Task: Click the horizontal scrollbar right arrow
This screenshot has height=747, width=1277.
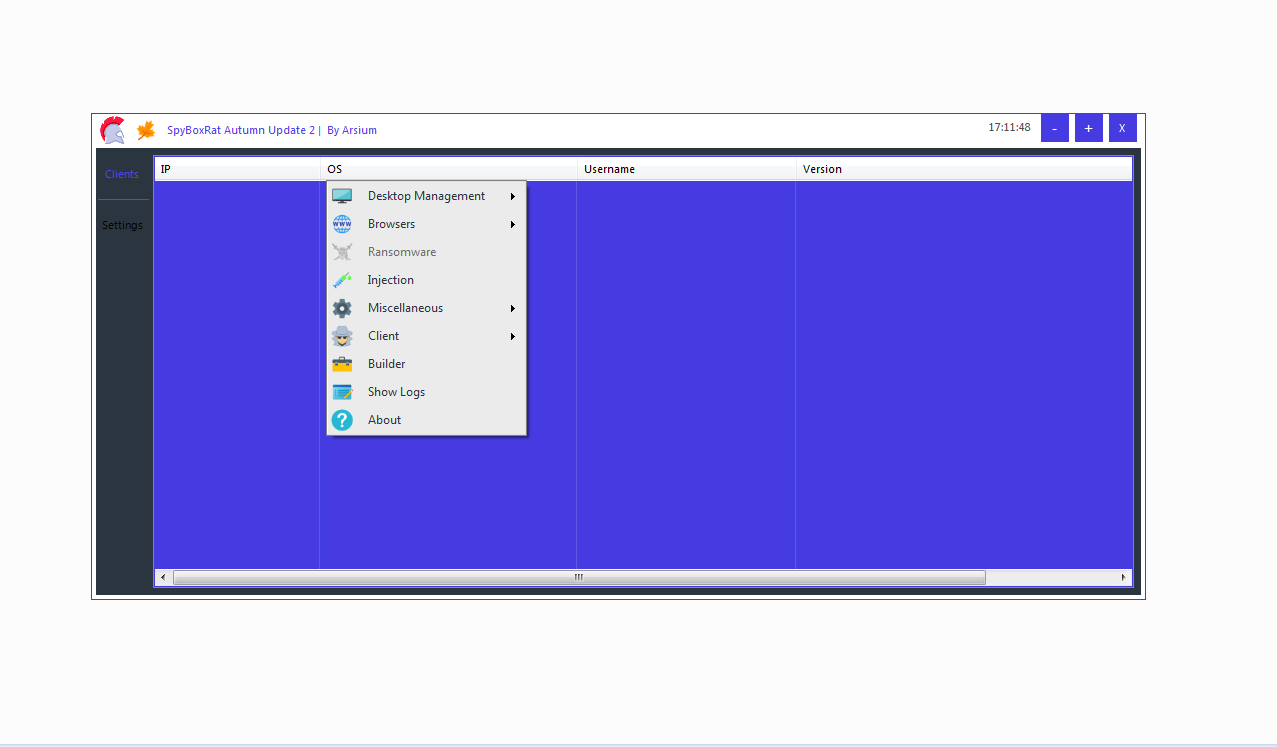Action: tap(1123, 577)
